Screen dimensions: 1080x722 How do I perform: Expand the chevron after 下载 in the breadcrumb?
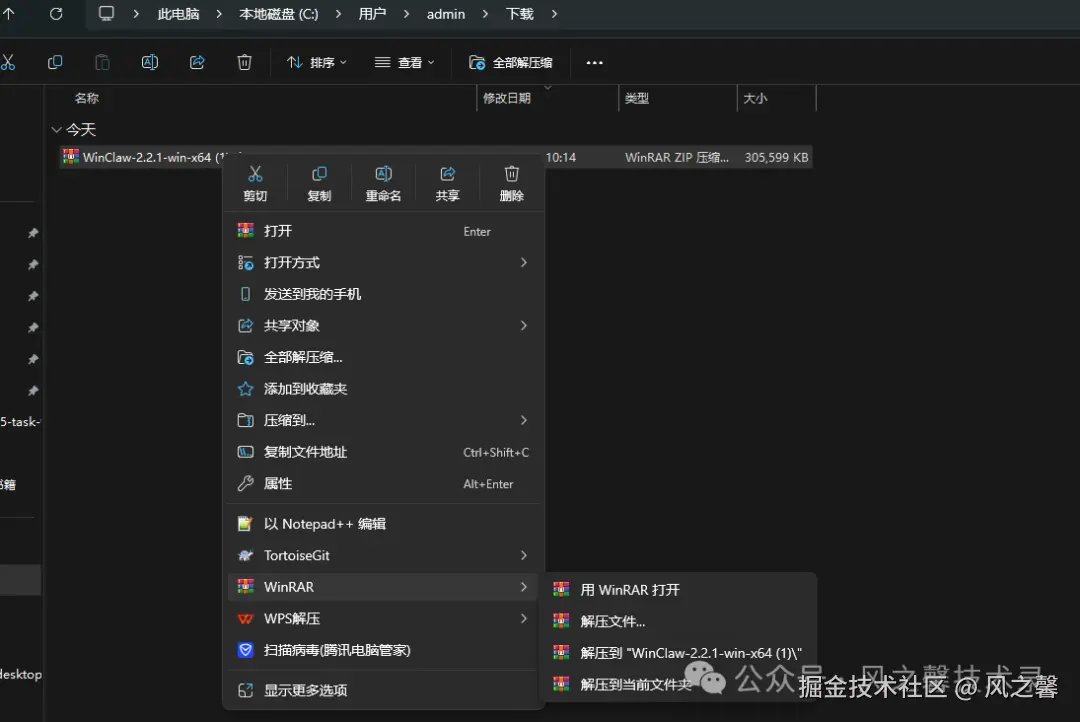tap(554, 14)
